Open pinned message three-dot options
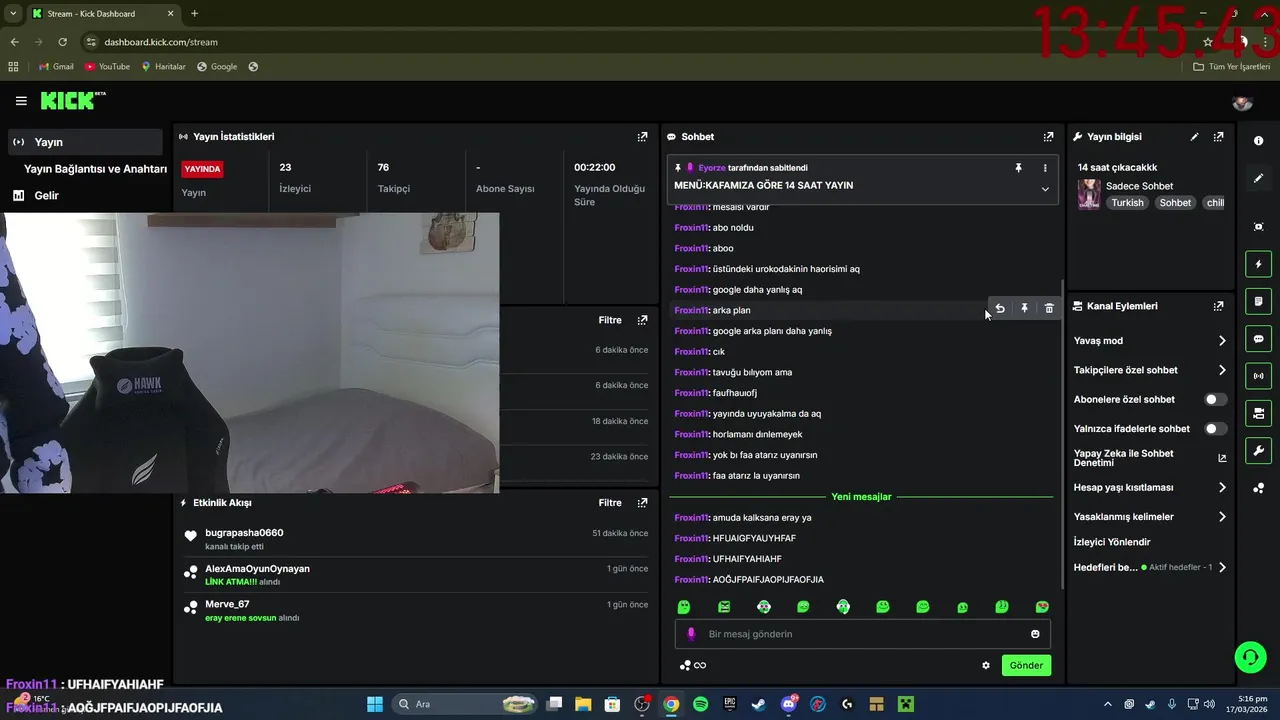Image resolution: width=1280 pixels, height=720 pixels. (1045, 168)
